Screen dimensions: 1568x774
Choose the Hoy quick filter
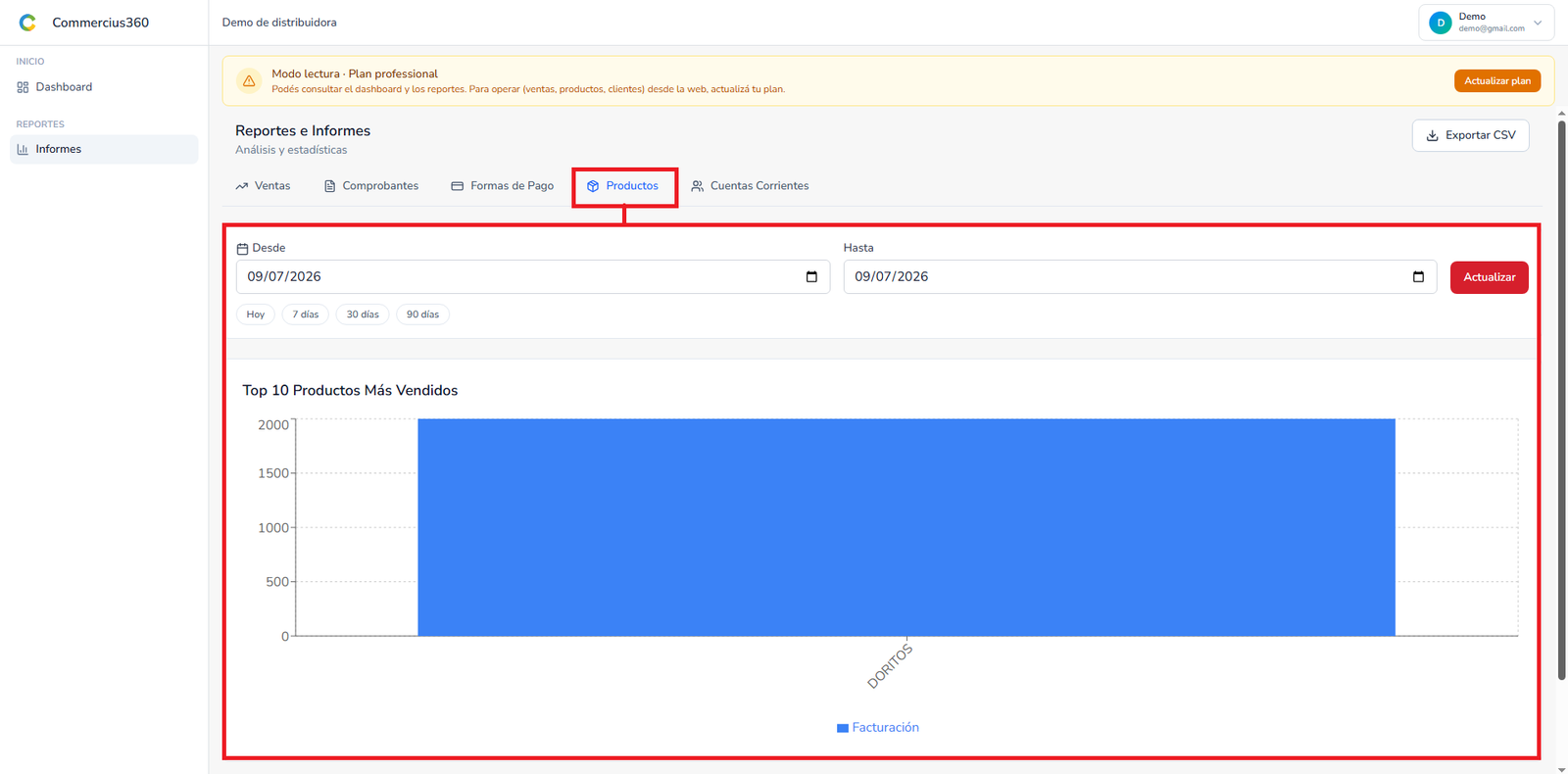pyautogui.click(x=256, y=314)
